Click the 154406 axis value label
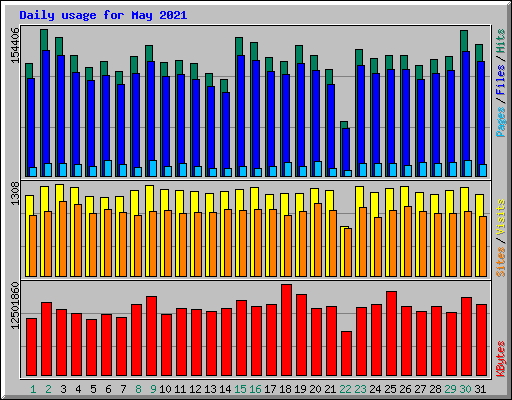The image size is (512, 400). click(x=15, y=45)
